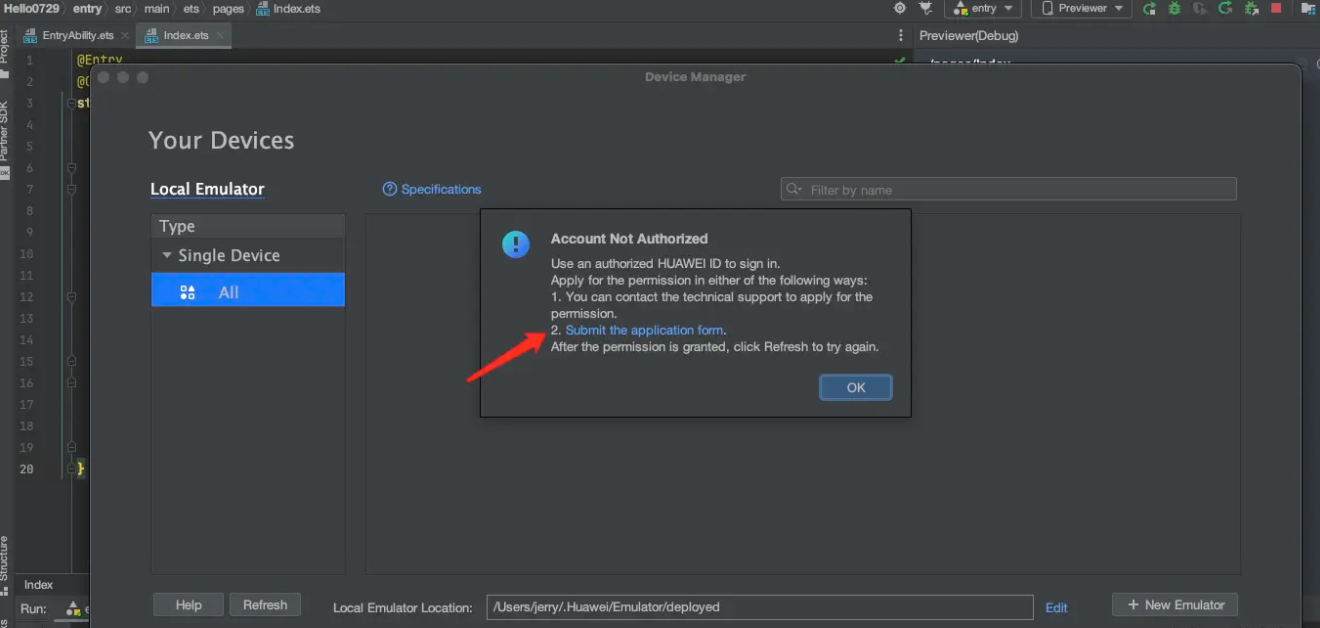Click the fold end marker on line 20
The image size is (1320, 628).
coord(71,468)
